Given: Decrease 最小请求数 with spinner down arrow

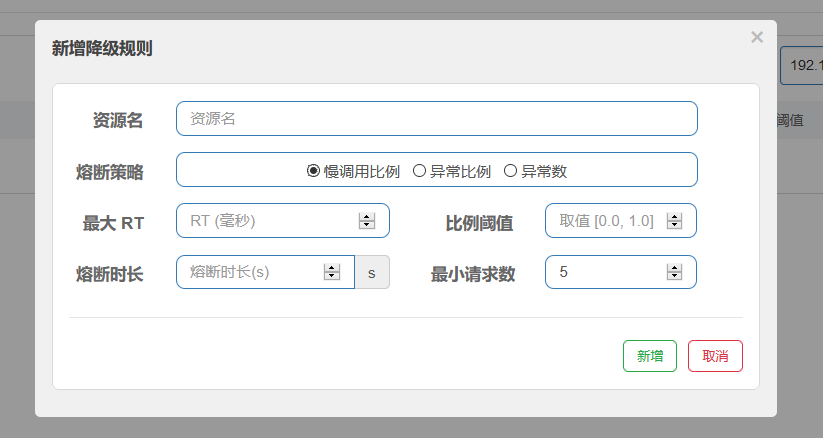Looking at the screenshot, I should pos(675,277).
